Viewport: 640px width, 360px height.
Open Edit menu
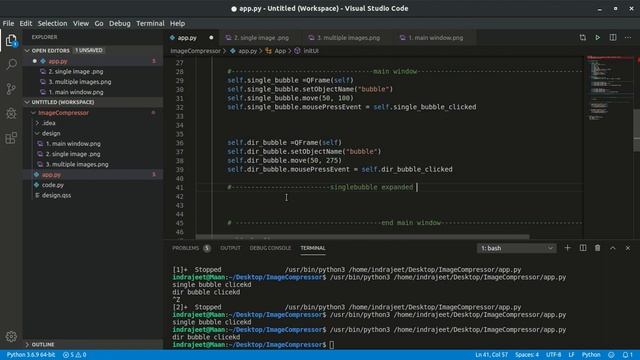coord(26,23)
